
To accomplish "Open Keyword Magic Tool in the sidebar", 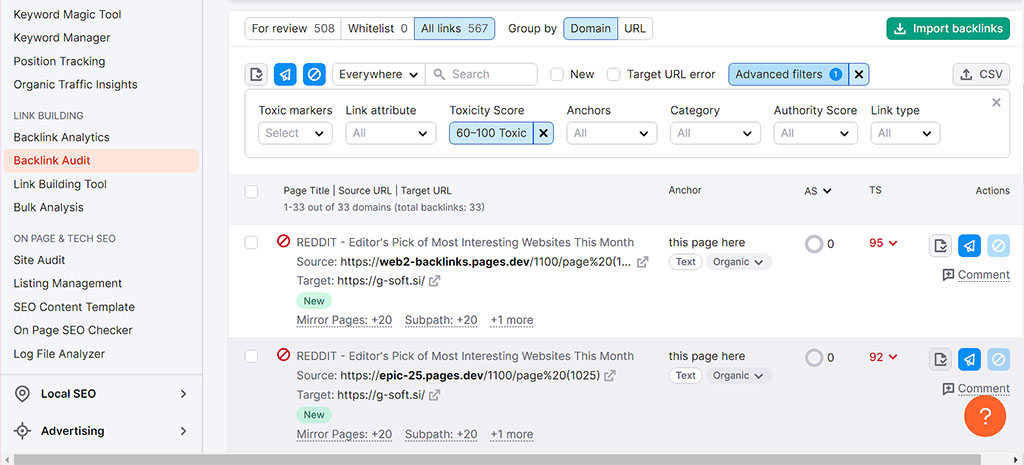I will (67, 14).
